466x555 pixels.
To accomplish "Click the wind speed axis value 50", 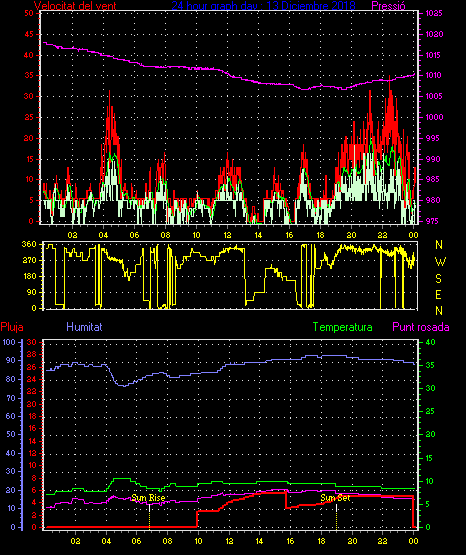I will tap(29, 13).
